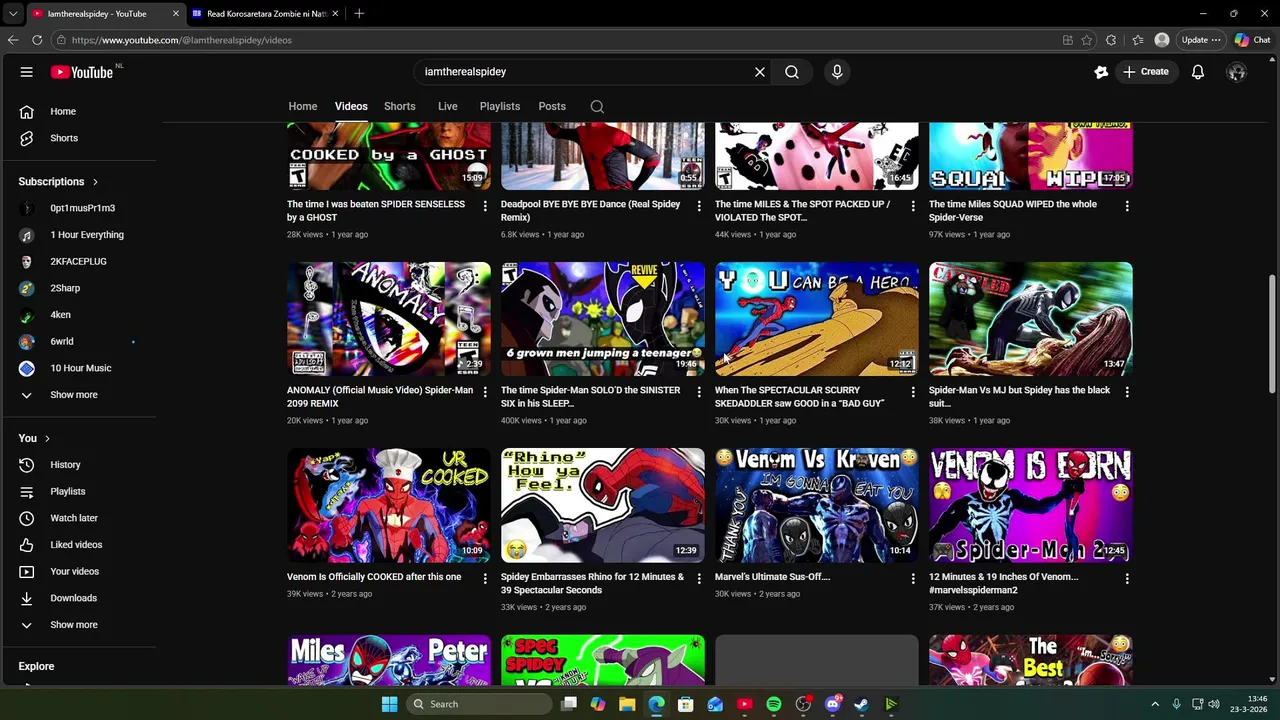Start voice search with the microphone

(x=837, y=72)
